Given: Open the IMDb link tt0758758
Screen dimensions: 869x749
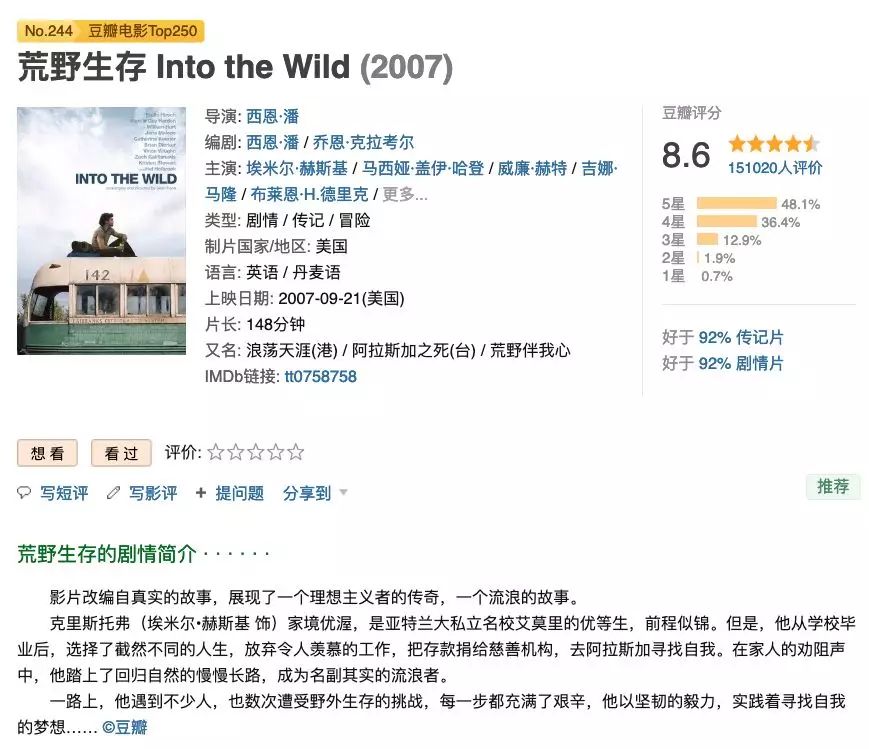Looking at the screenshot, I should point(320,376).
